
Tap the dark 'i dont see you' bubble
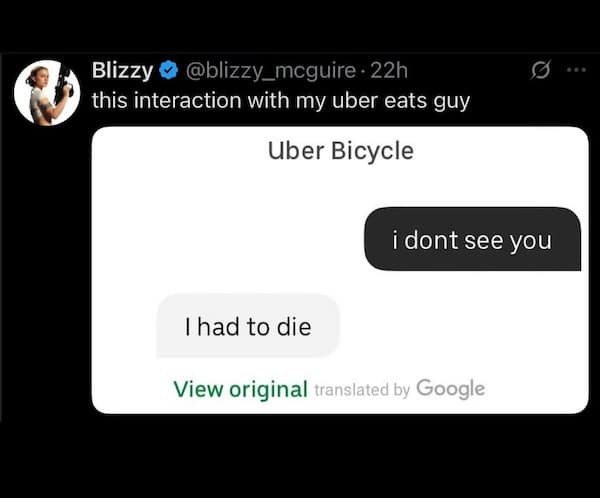click(473, 239)
